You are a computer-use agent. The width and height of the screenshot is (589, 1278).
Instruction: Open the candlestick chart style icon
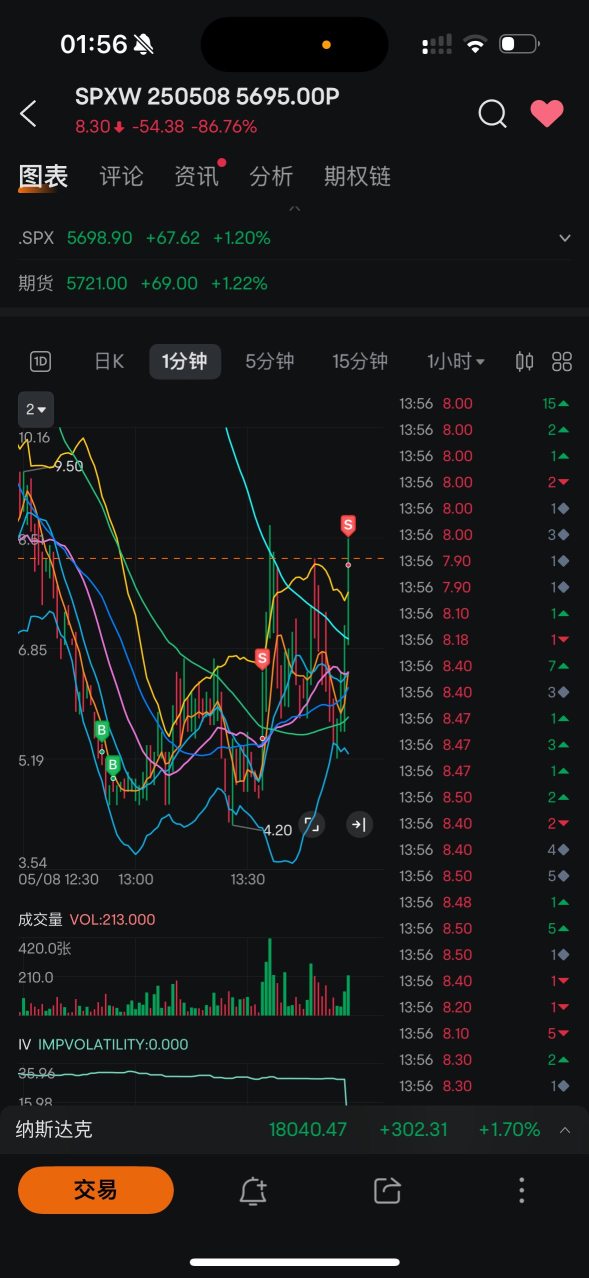pos(525,361)
